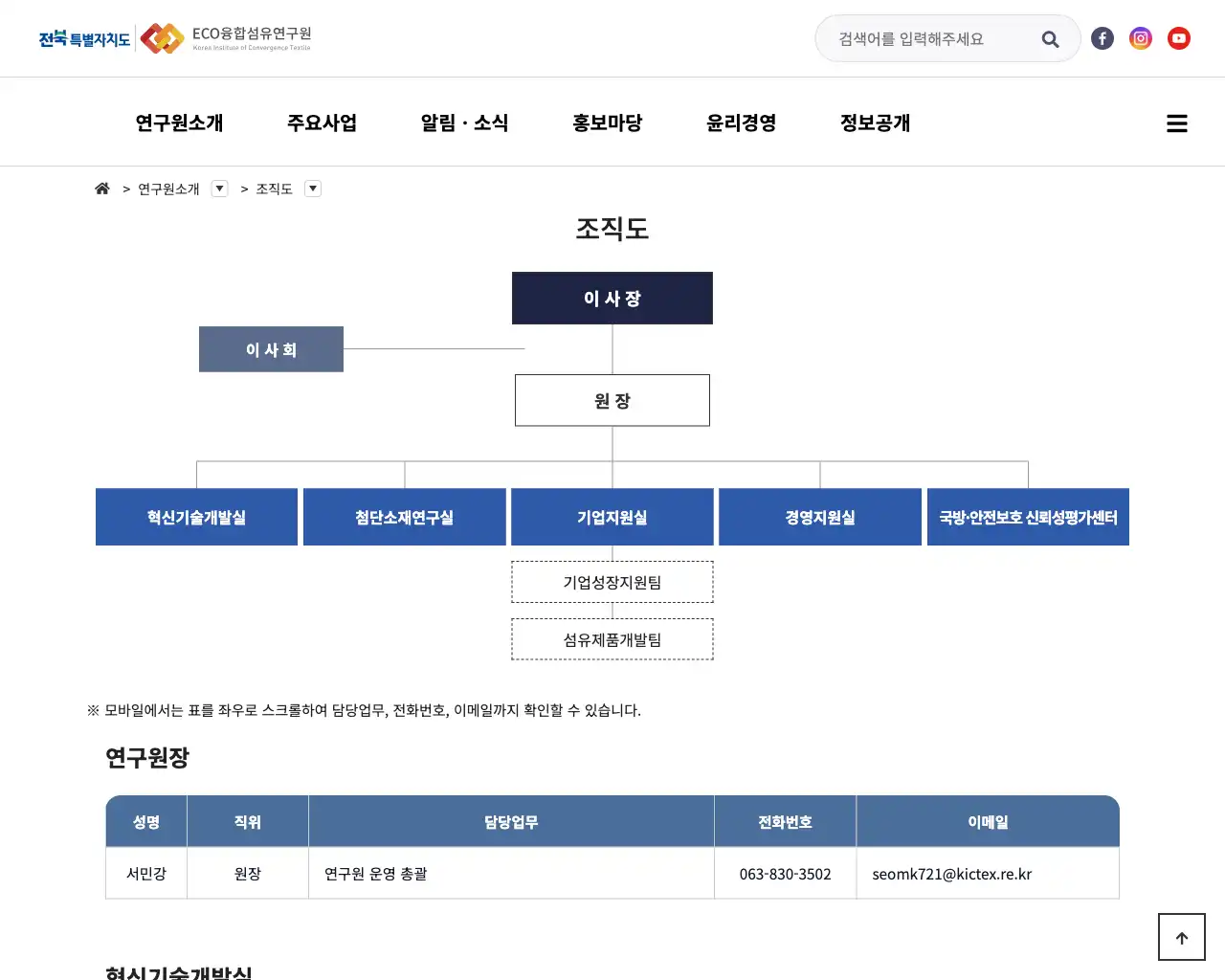The width and height of the screenshot is (1225, 980).
Task: Open the 주요사업 menu
Action: (323, 122)
